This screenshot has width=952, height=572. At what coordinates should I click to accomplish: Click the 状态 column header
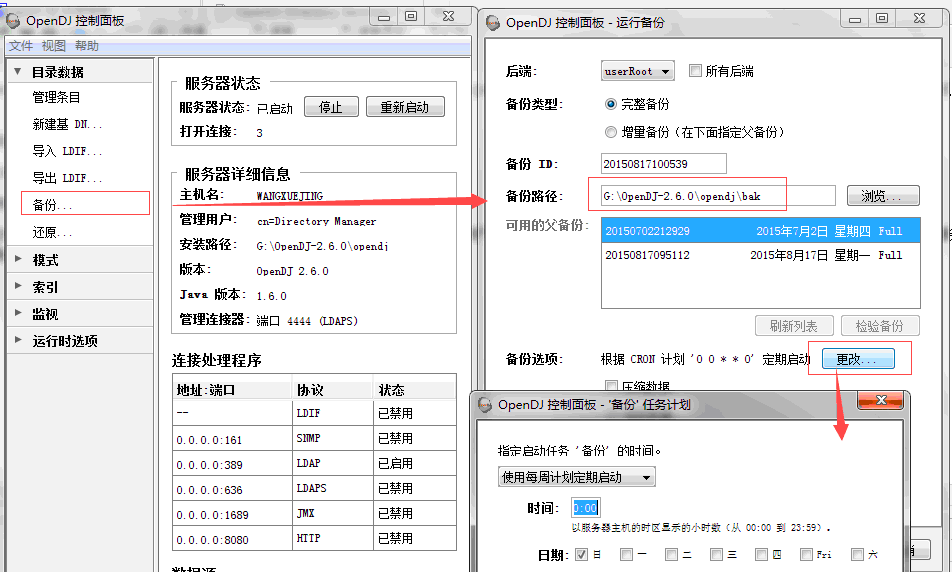[415, 389]
